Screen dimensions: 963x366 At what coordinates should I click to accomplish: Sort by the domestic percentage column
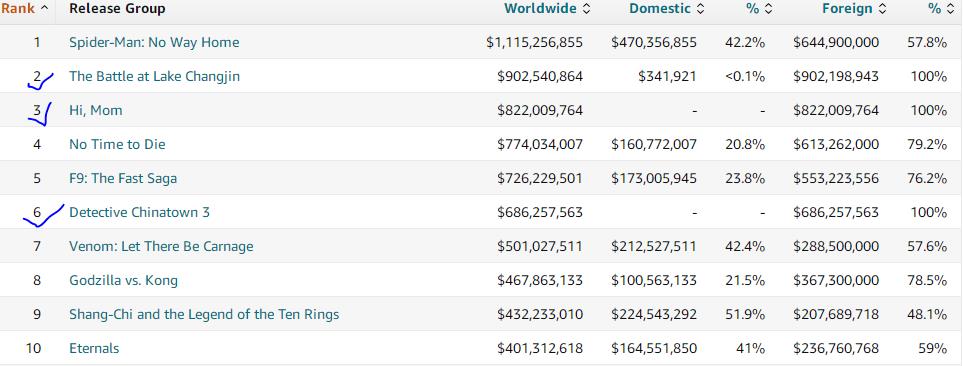758,9
